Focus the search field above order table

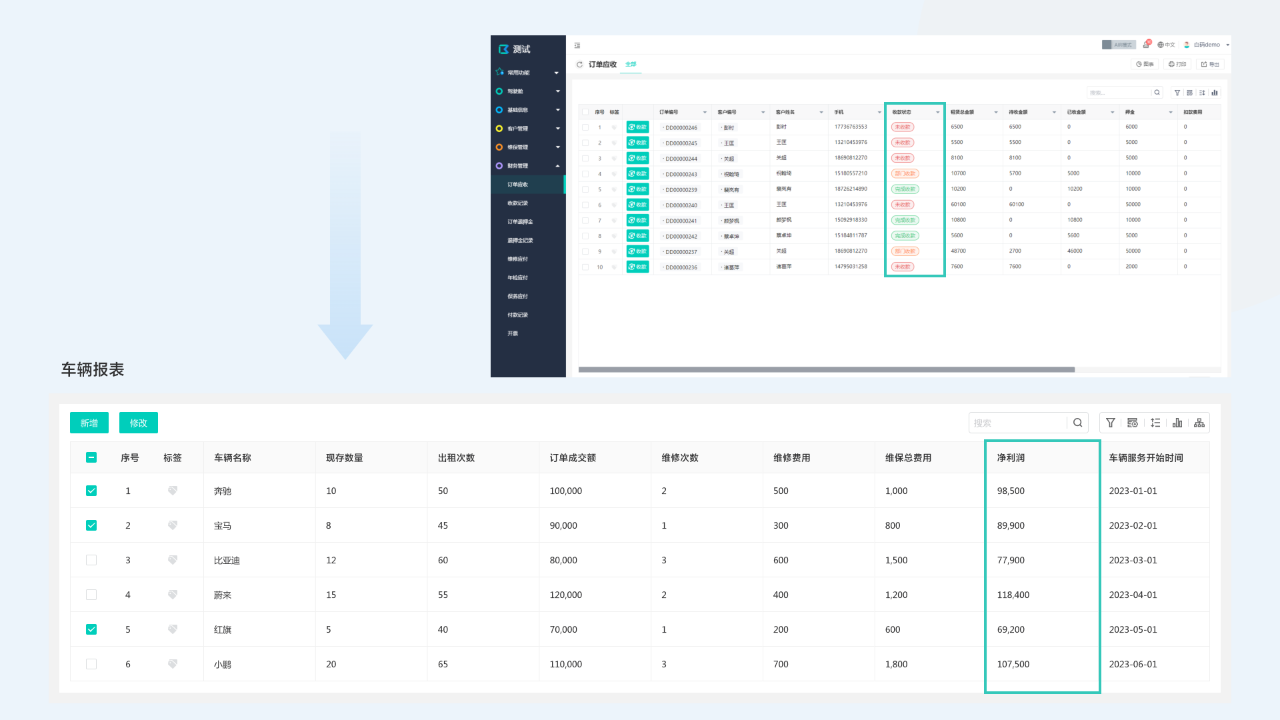pos(1120,92)
